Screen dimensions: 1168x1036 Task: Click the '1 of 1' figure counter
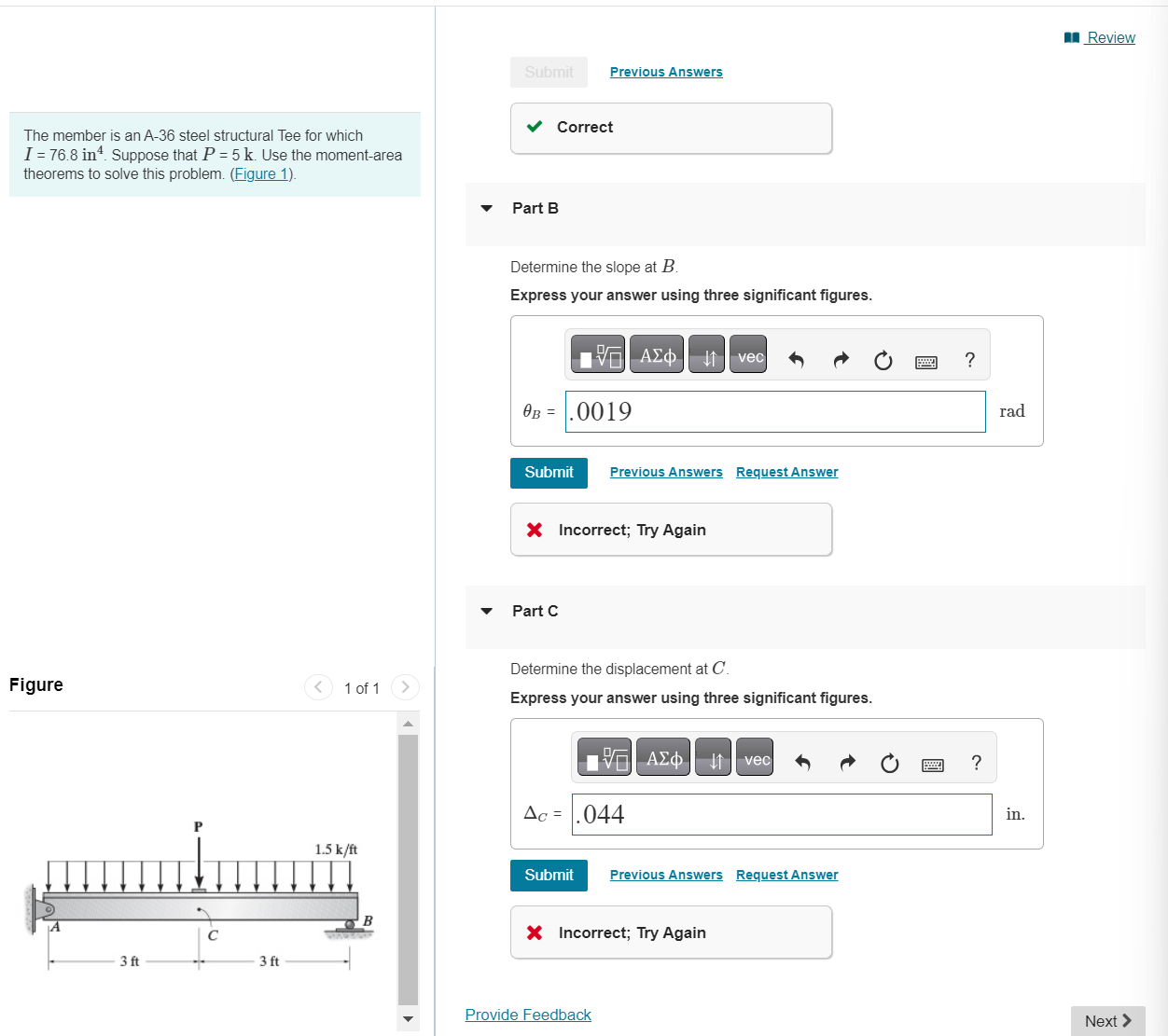[x=362, y=688]
